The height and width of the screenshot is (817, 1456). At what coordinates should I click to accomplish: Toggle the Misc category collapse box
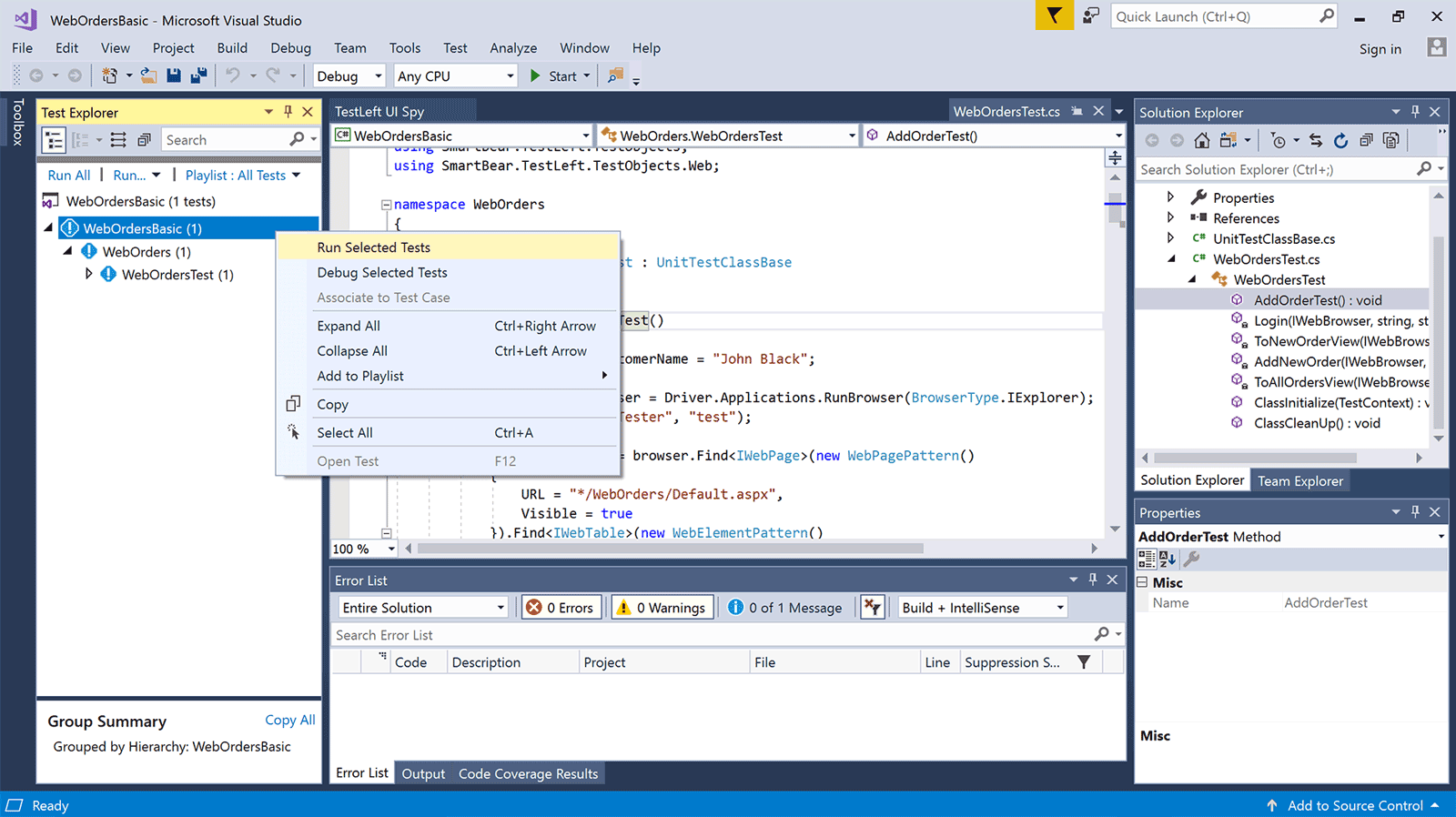pyautogui.click(x=1143, y=582)
